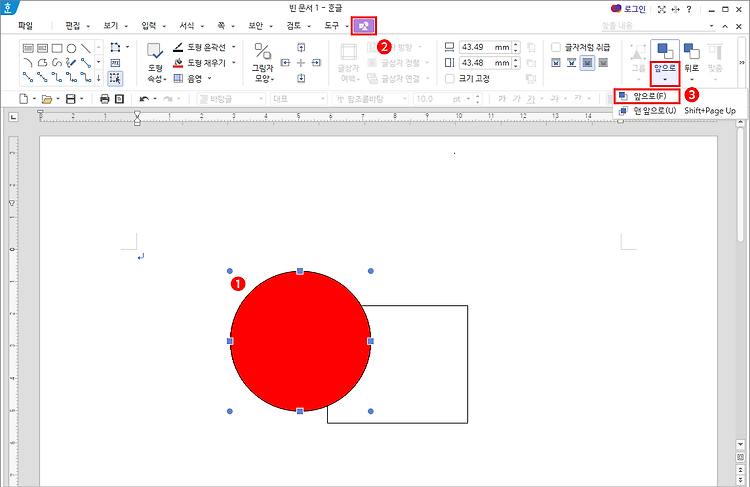Open the 뒤로 dropdown arrow
This screenshot has height=487, width=750.
tap(691, 80)
